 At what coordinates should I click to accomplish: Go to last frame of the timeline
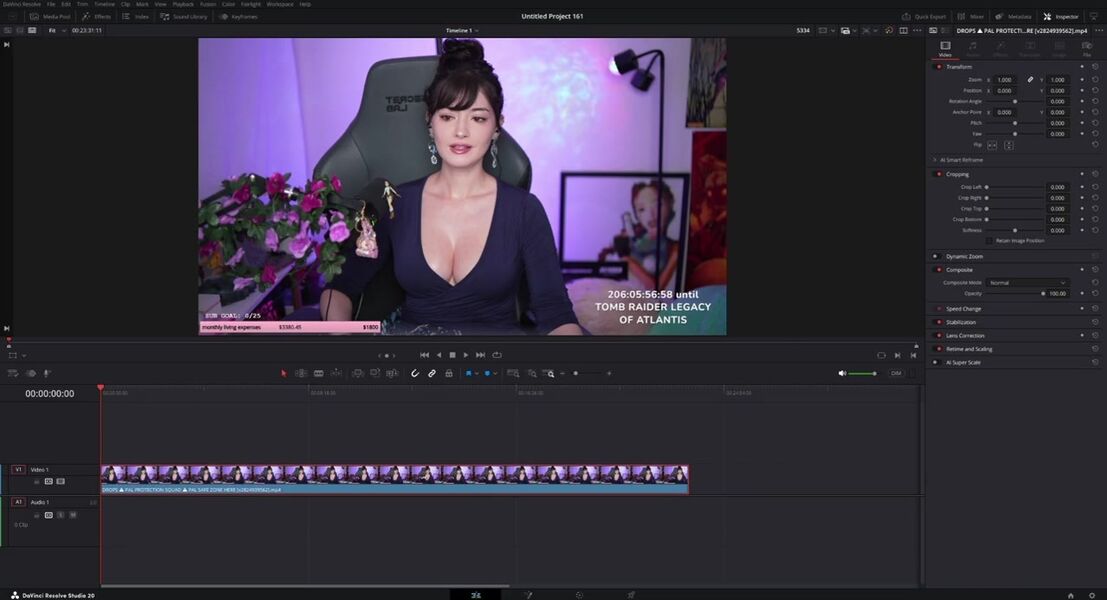click(481, 355)
